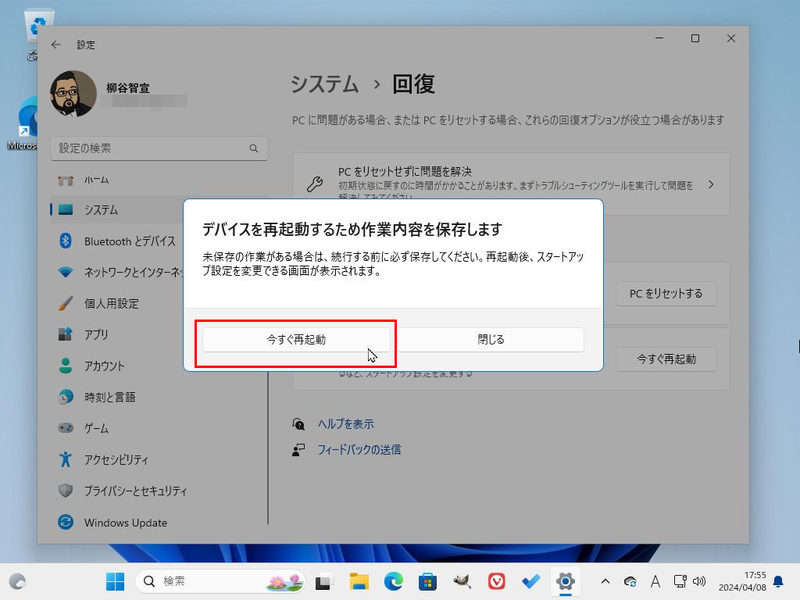Open アプリ settings in sidebar
Viewport: 800px width, 600px height.
(117, 335)
